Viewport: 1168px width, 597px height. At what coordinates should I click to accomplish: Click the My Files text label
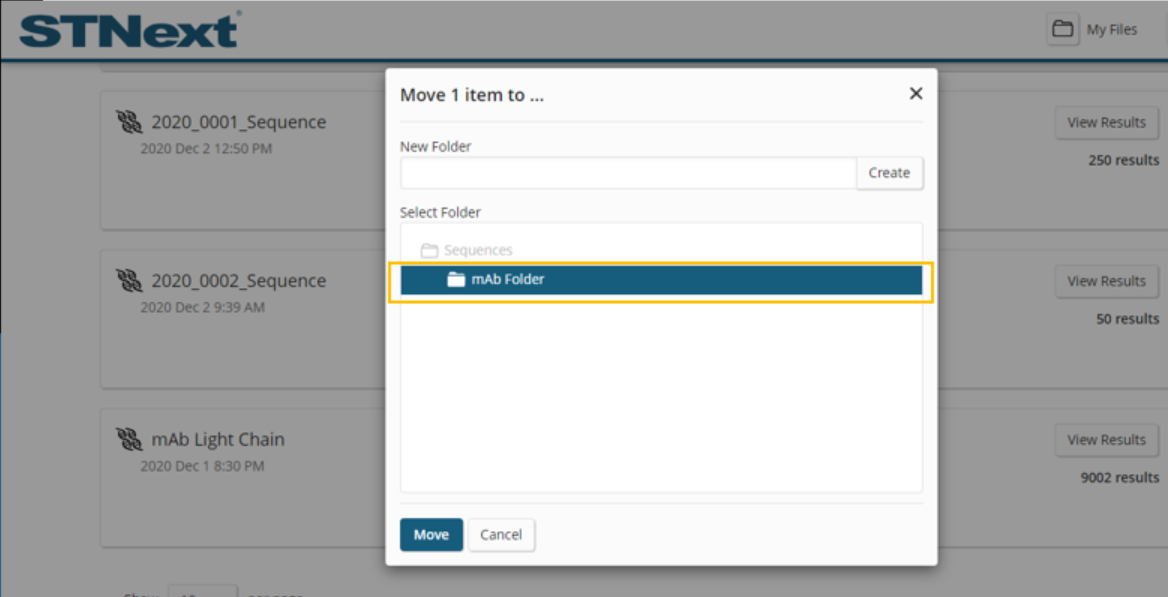pos(1112,30)
